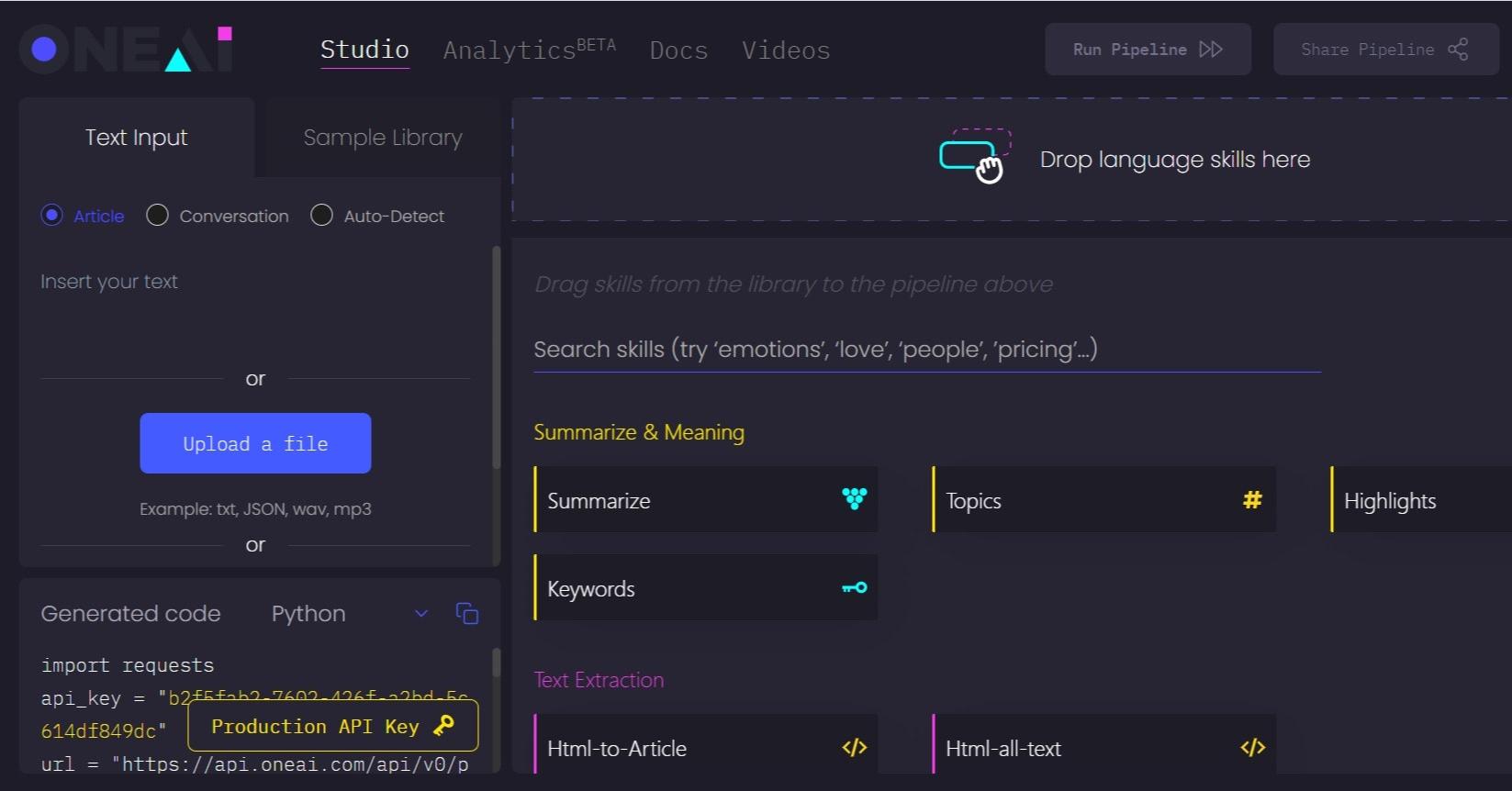Click the Summarize & Meaning heading

[x=639, y=432]
